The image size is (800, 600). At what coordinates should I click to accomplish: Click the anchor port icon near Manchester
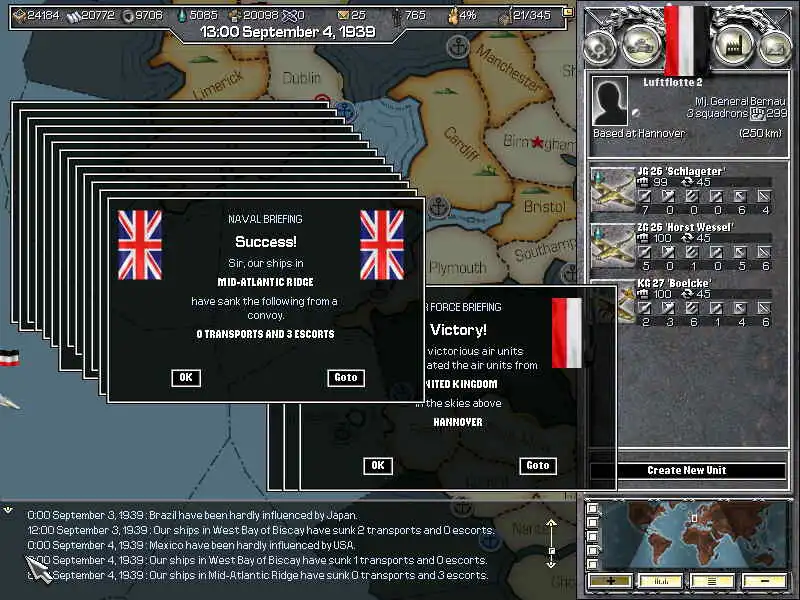[458, 47]
